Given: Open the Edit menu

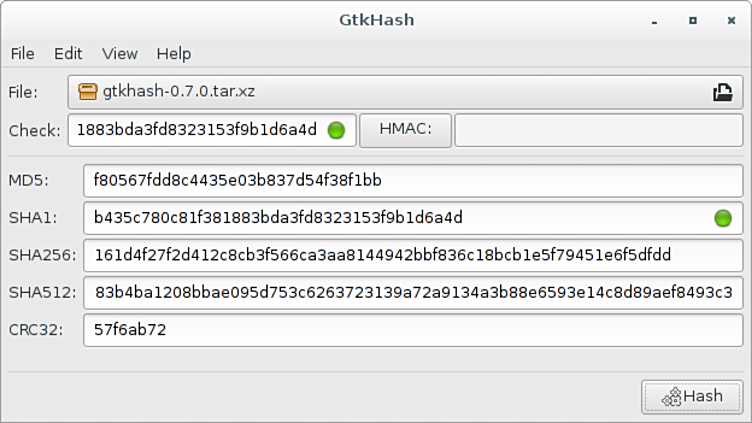Looking at the screenshot, I should click(68, 54).
